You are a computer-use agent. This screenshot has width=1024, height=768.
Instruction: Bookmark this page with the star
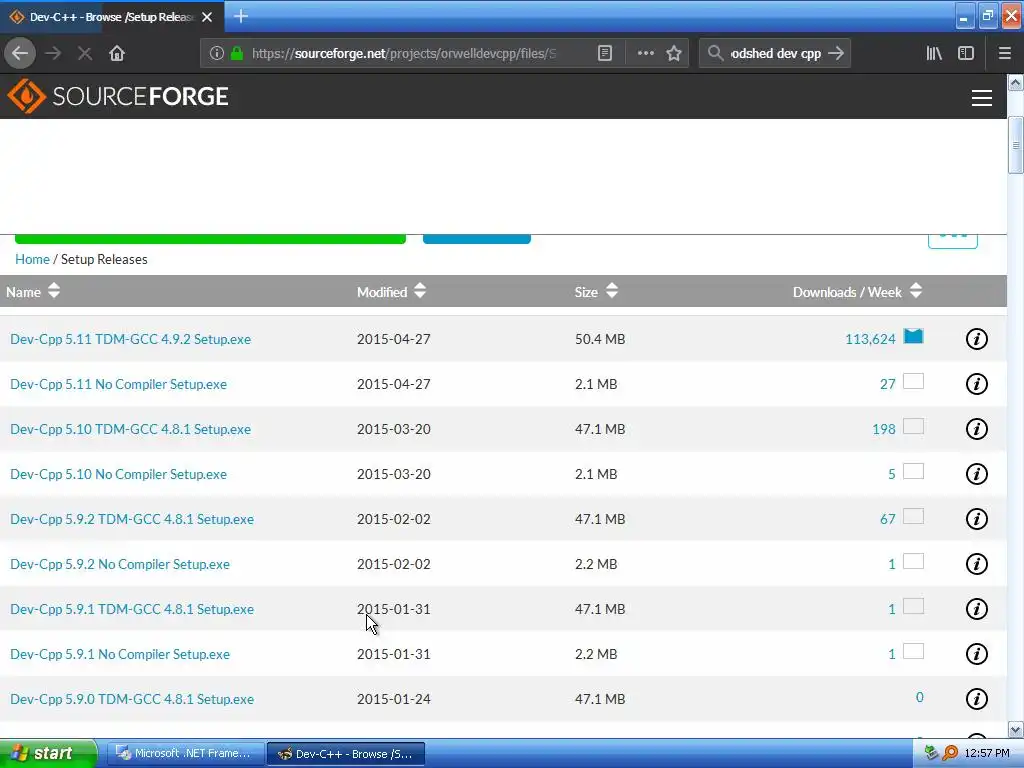point(674,54)
